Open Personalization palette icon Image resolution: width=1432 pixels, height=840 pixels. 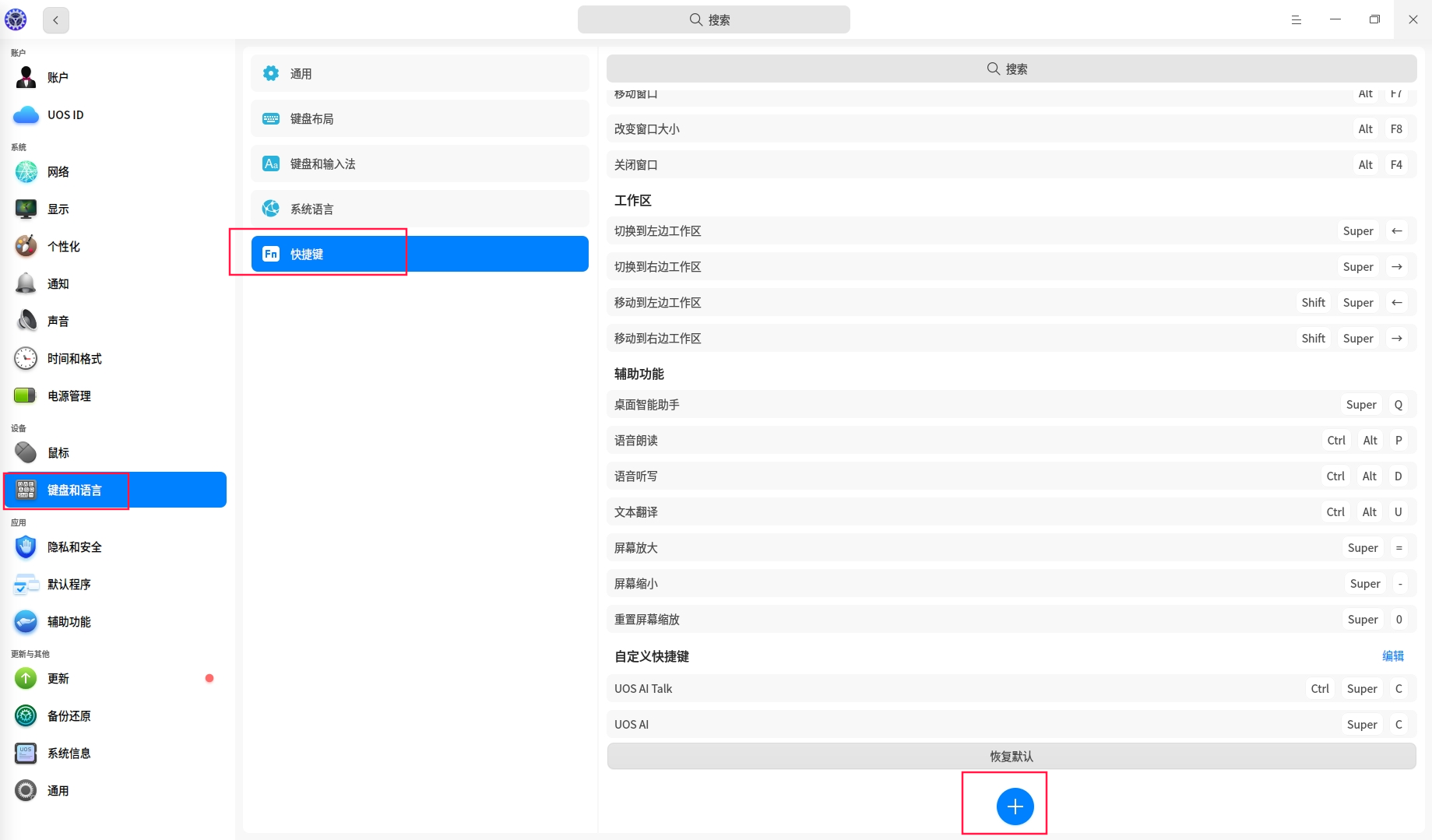coord(26,247)
